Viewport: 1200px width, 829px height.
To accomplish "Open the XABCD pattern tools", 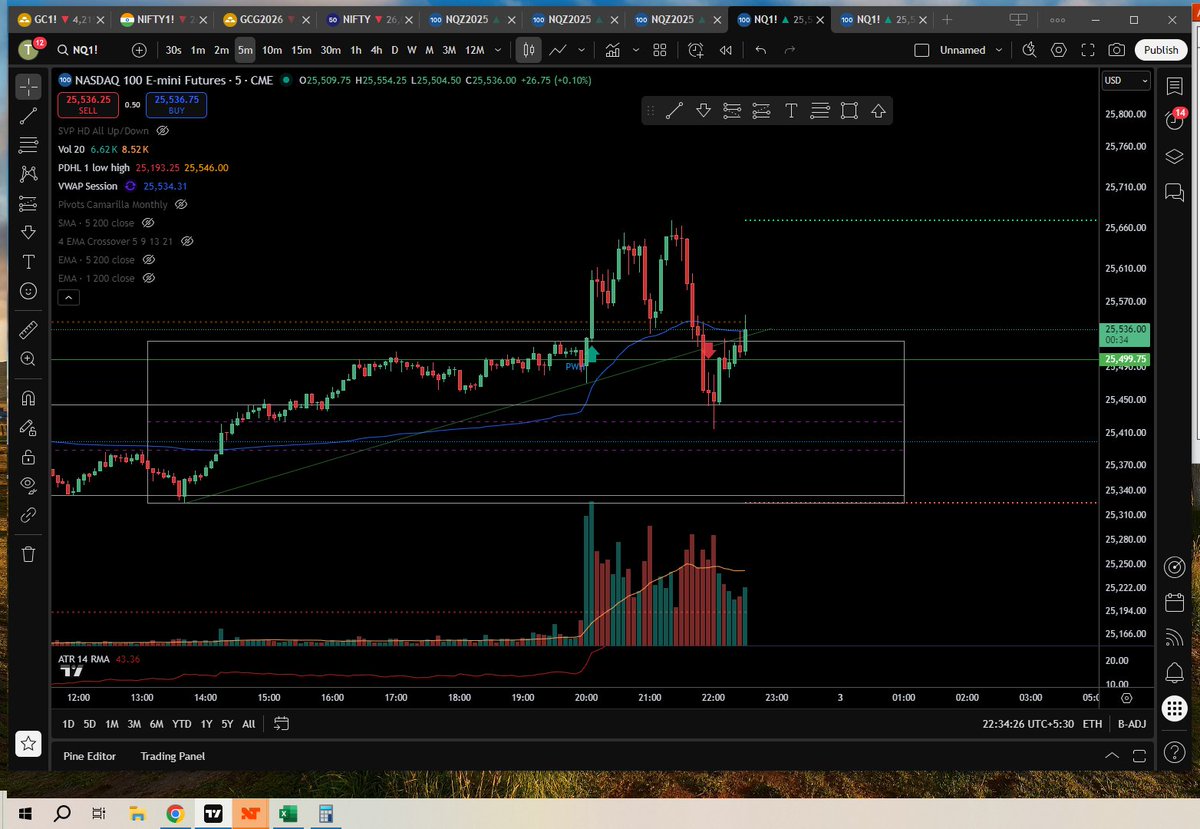I will [x=29, y=174].
